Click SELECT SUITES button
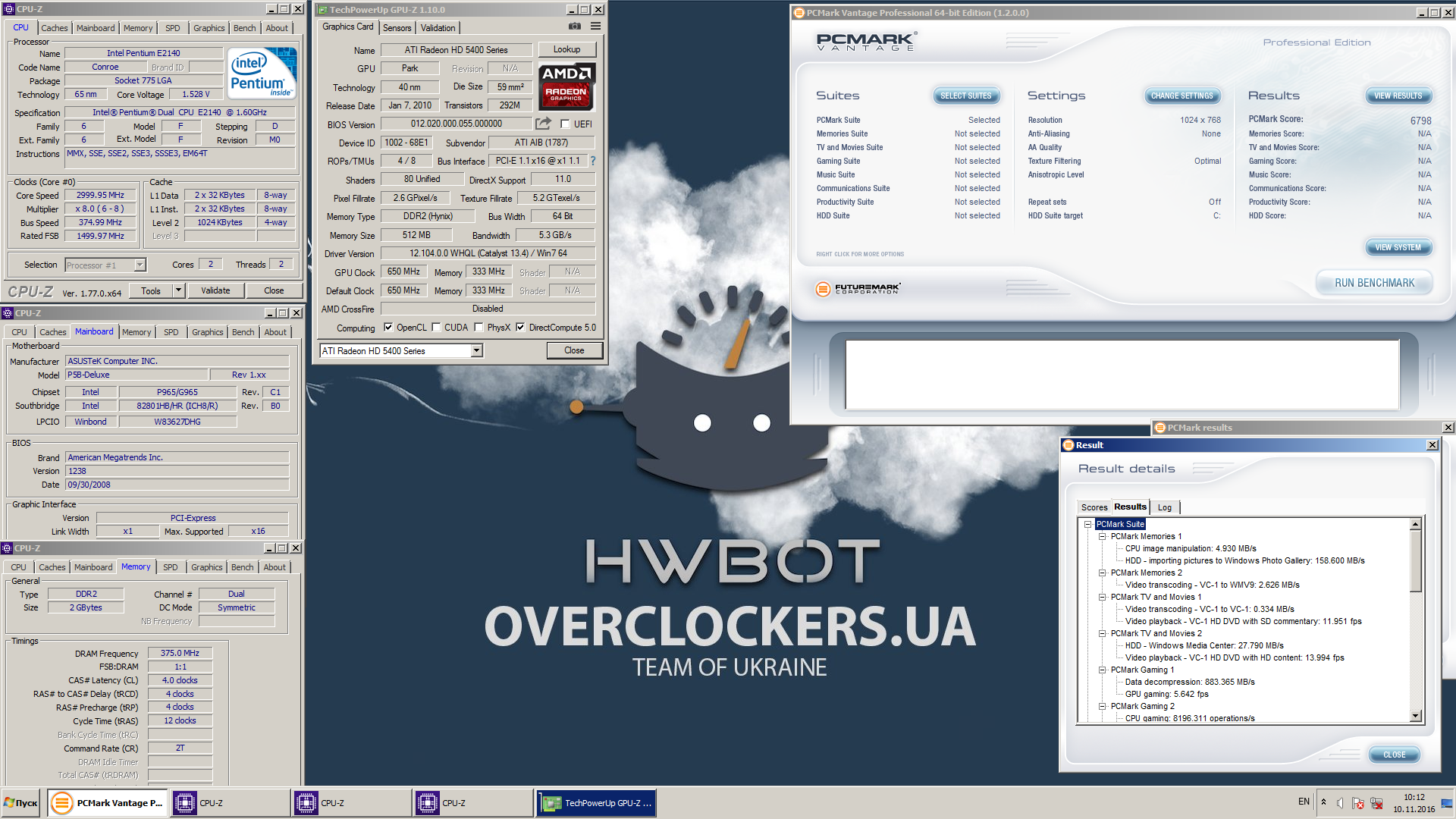The width and height of the screenshot is (1456, 819). (x=966, y=96)
